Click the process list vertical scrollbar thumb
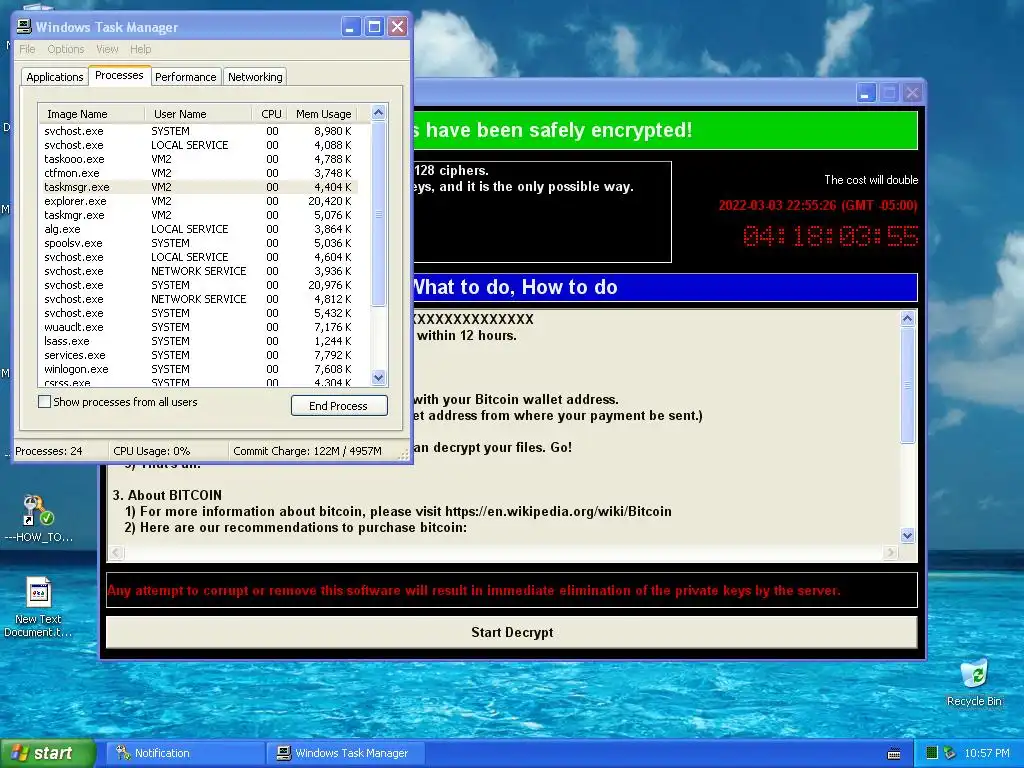 (x=378, y=214)
